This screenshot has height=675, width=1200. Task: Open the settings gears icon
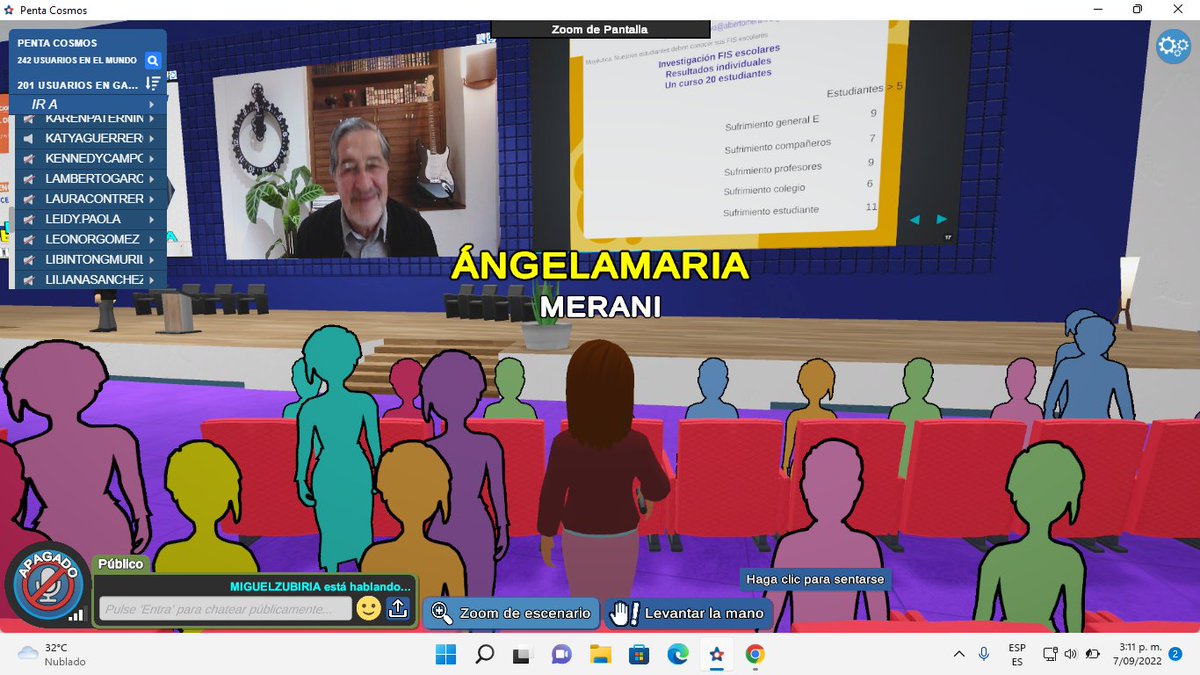click(x=1172, y=47)
